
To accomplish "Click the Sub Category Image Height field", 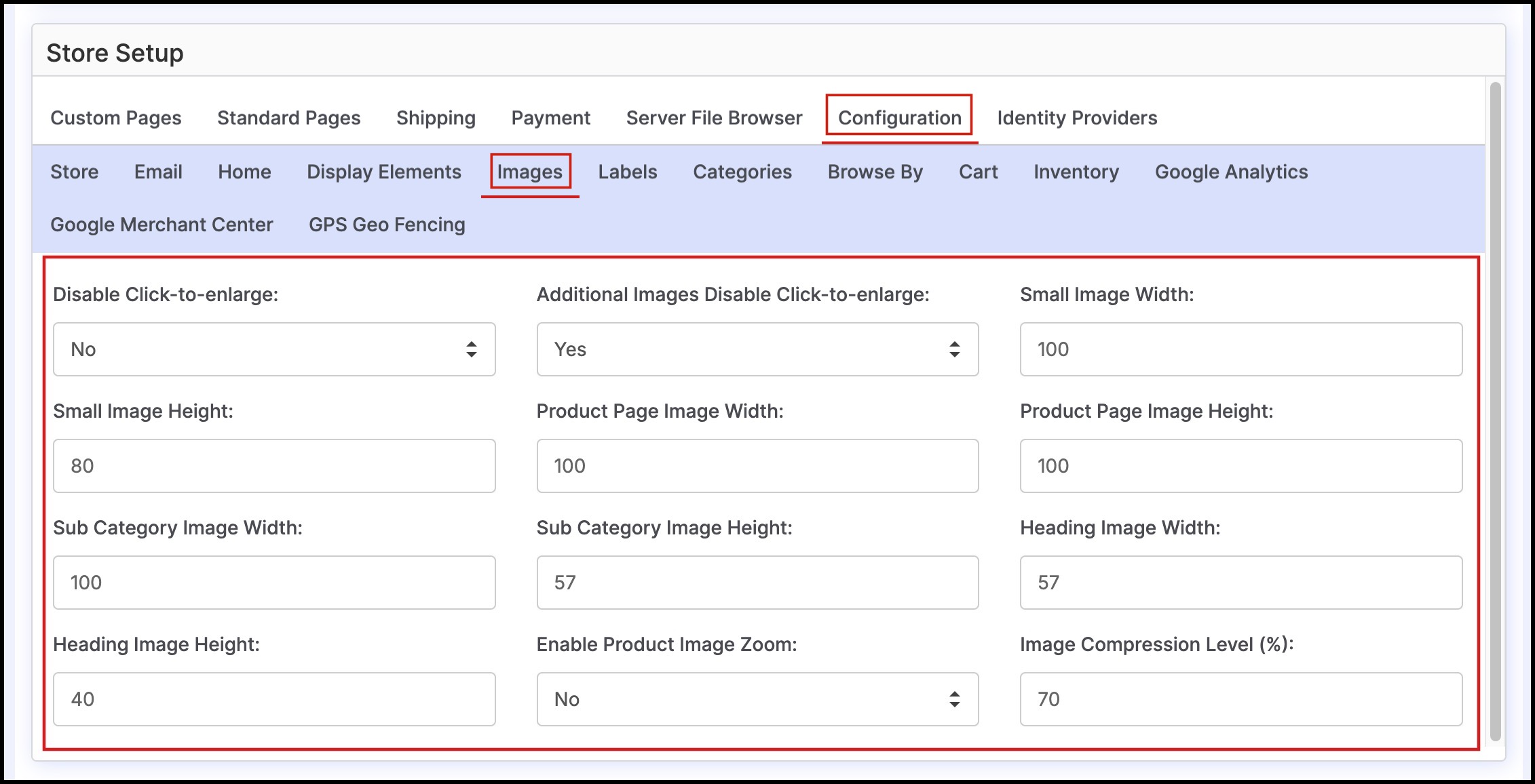I will click(757, 583).
